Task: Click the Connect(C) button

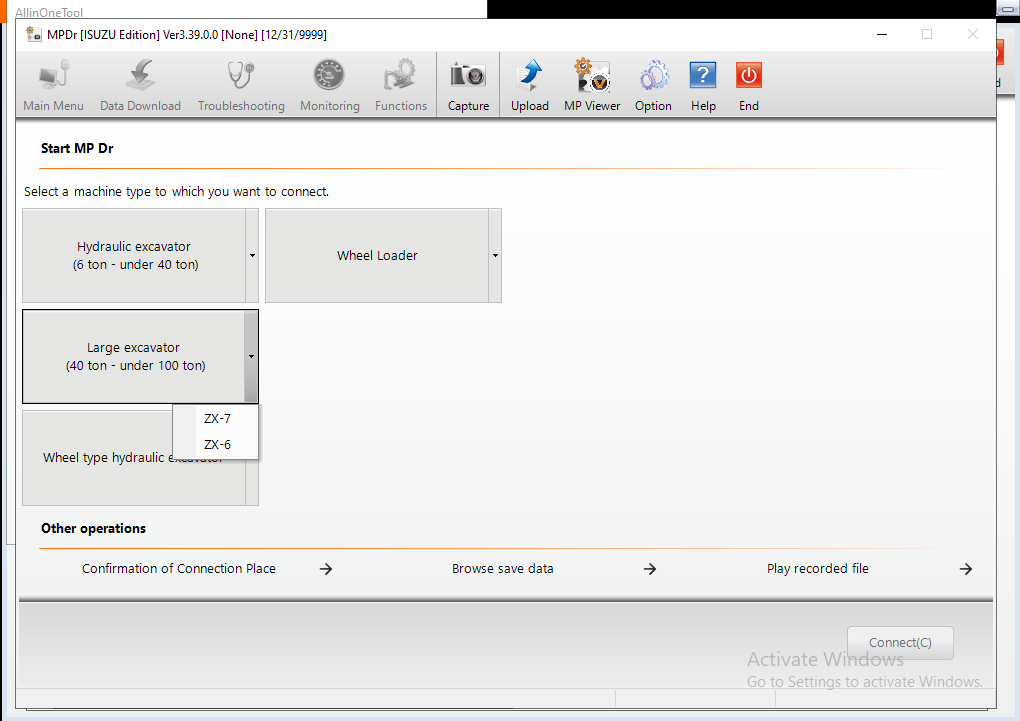Action: tap(900, 643)
